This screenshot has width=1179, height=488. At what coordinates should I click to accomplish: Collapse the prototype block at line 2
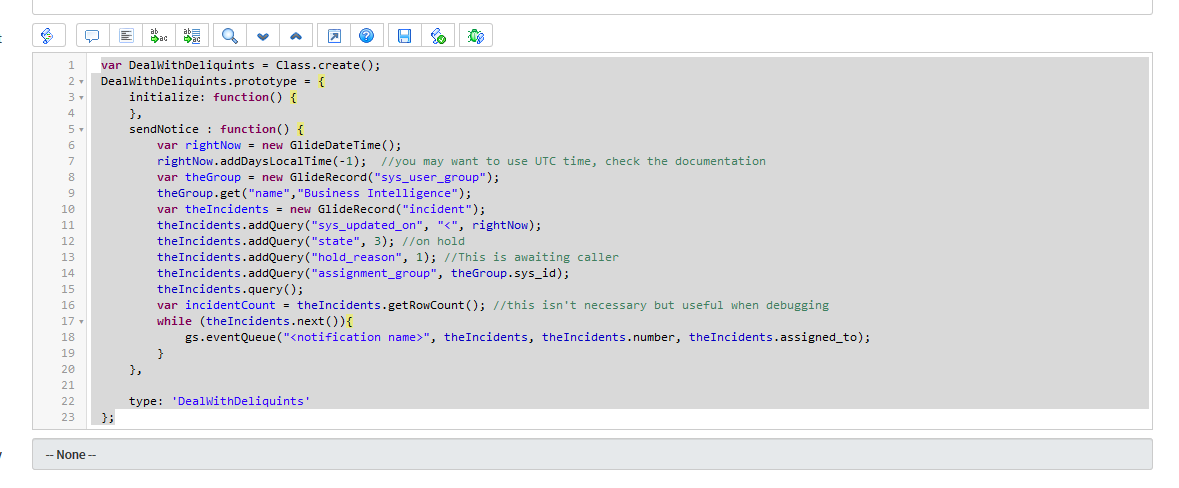click(x=81, y=81)
